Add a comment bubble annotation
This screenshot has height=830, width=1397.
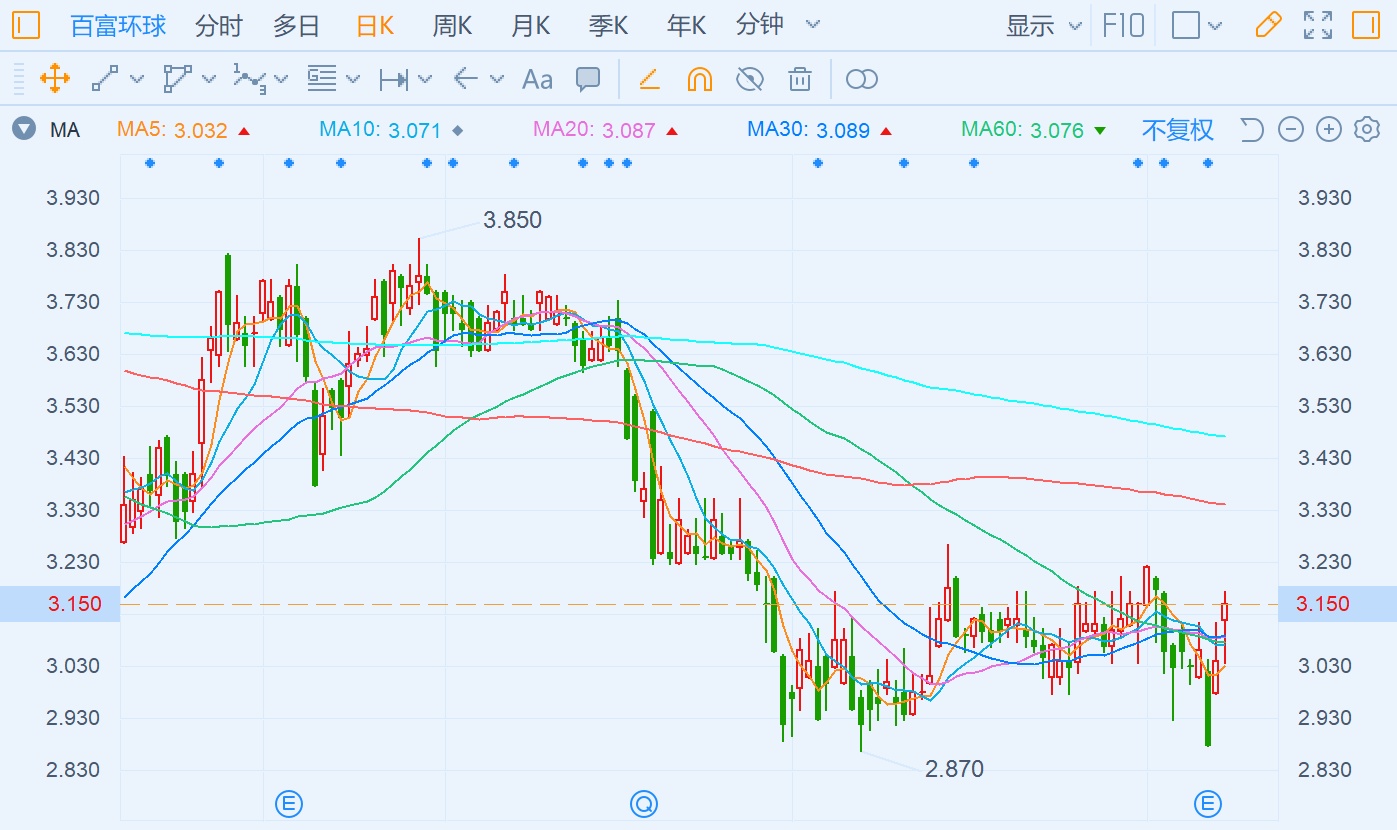(x=588, y=79)
